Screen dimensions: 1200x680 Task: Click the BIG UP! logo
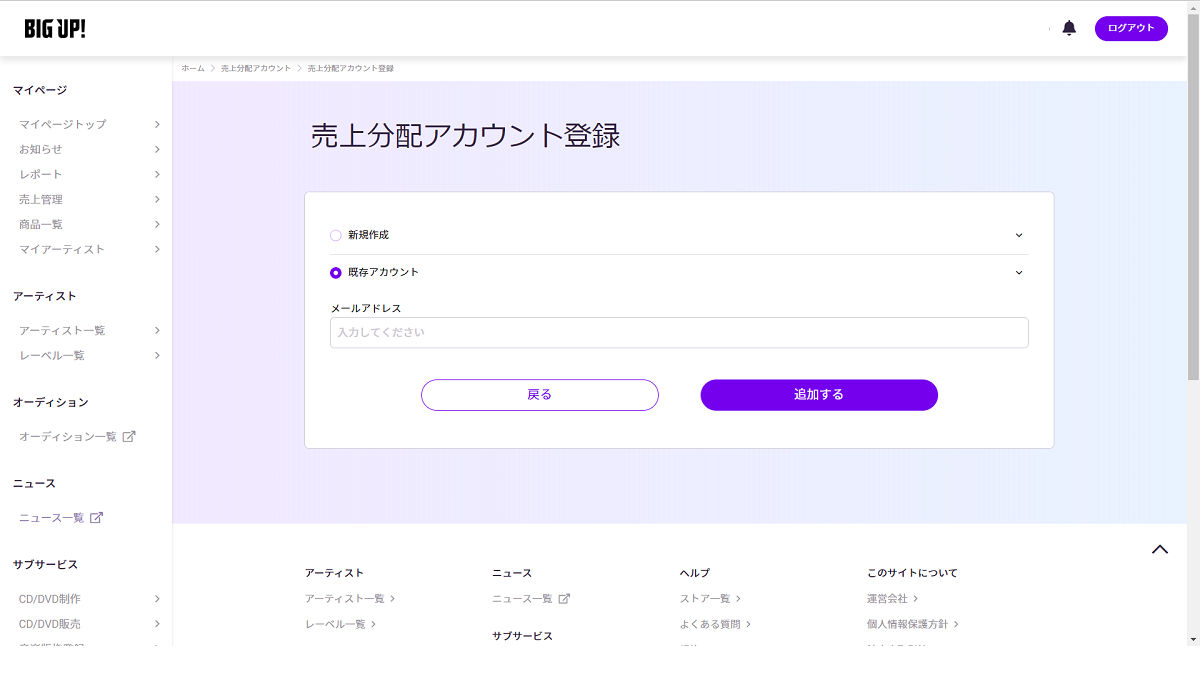click(55, 28)
